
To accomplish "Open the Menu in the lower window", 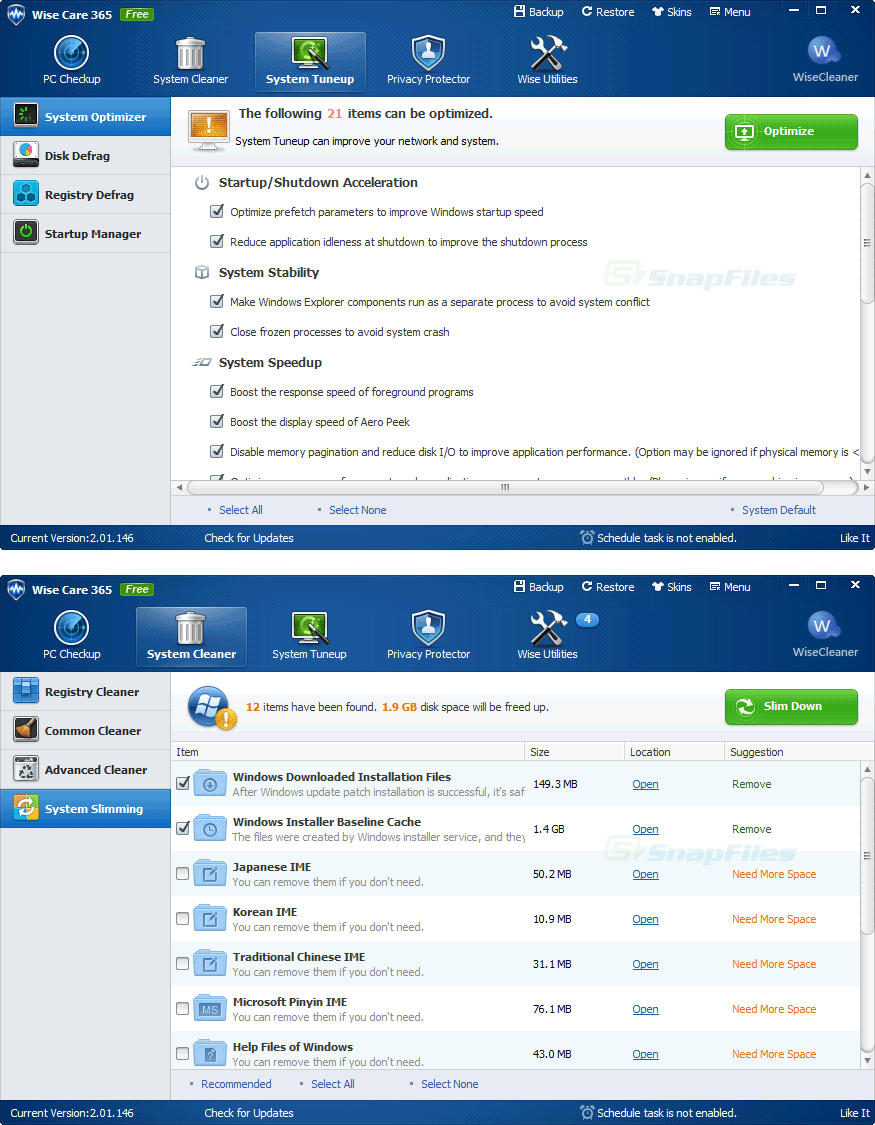I will tap(730, 586).
